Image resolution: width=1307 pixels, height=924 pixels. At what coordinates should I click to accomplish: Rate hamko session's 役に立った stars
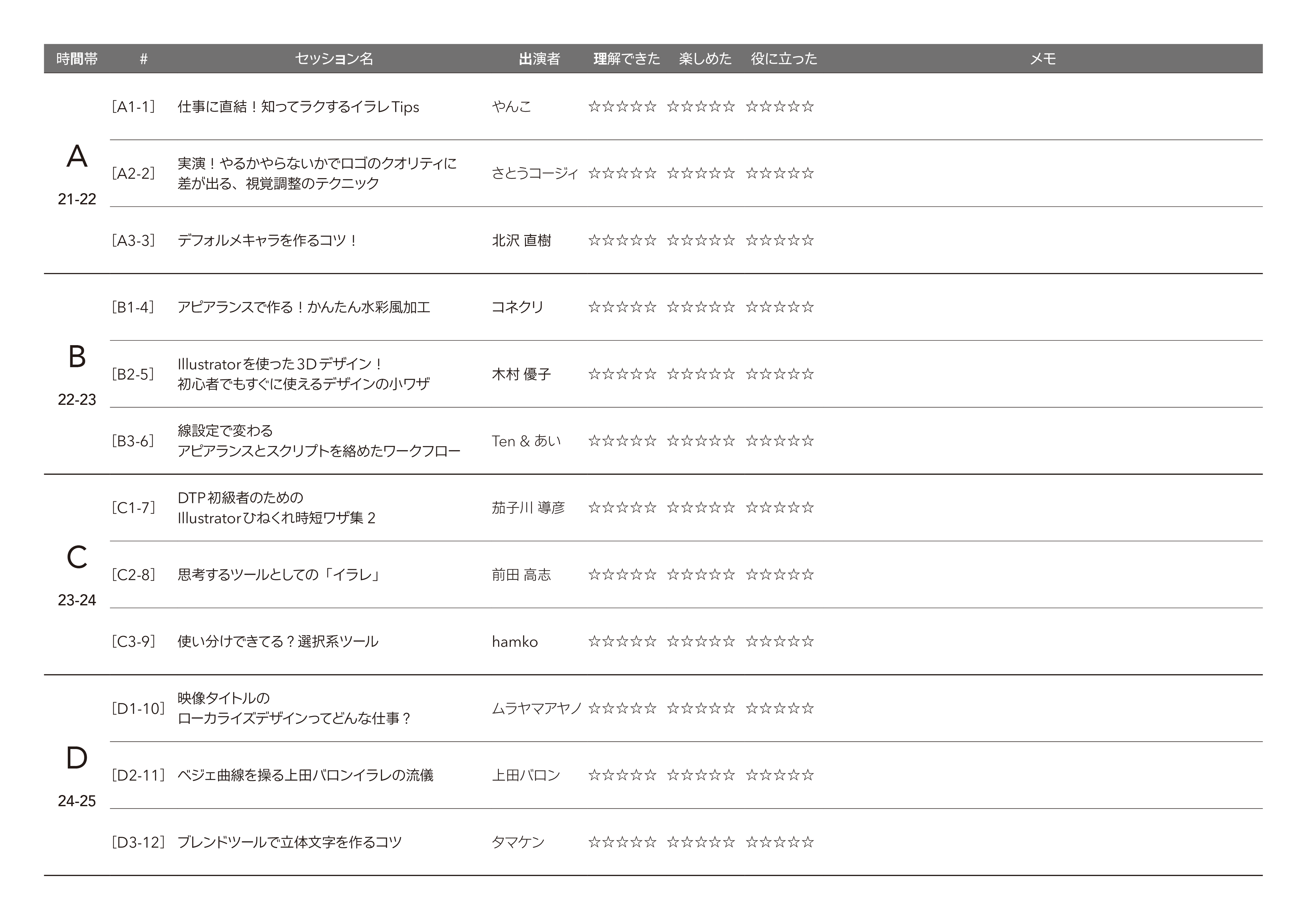pos(780,641)
